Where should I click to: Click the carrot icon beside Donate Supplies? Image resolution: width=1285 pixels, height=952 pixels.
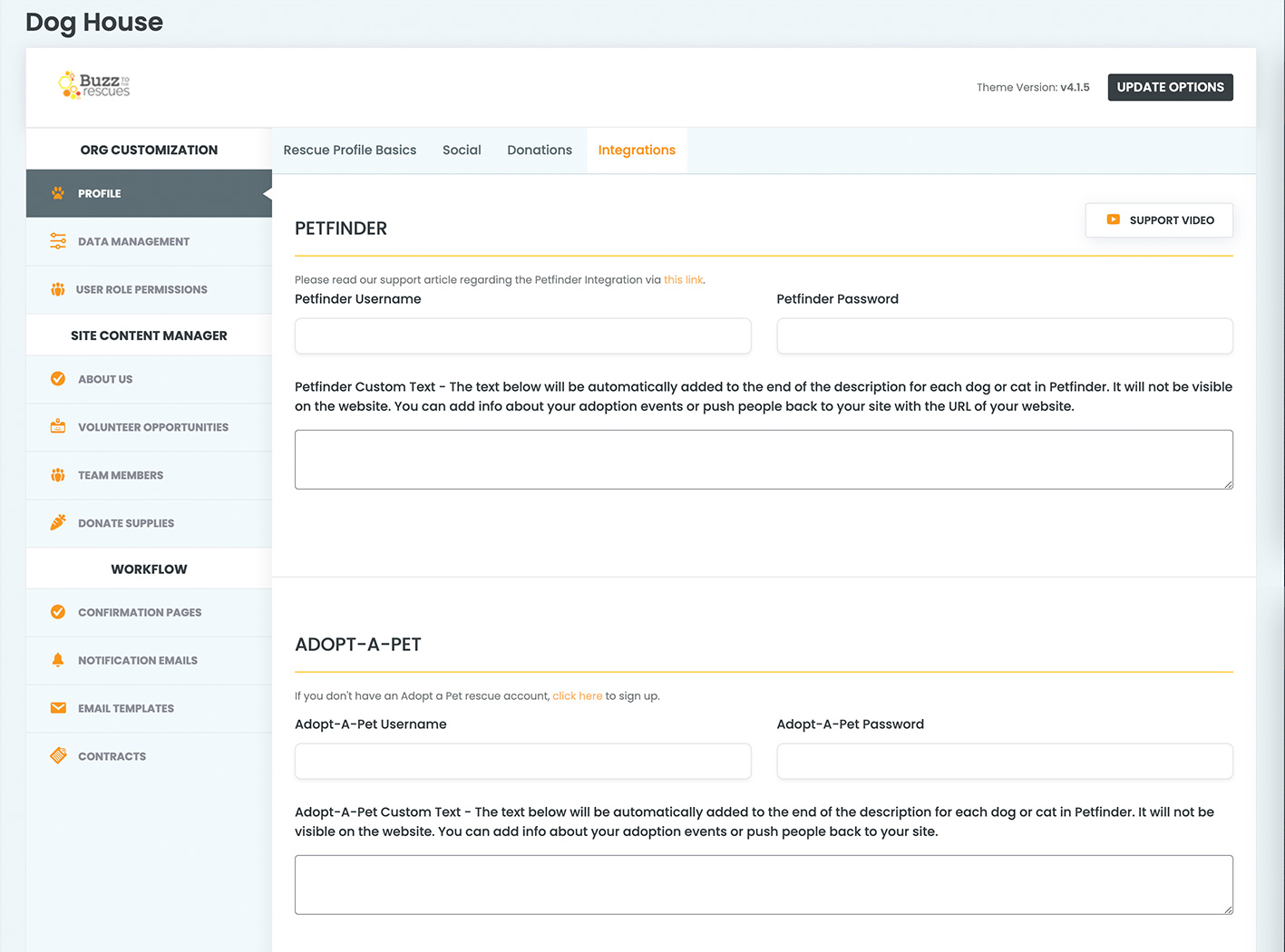pos(58,523)
